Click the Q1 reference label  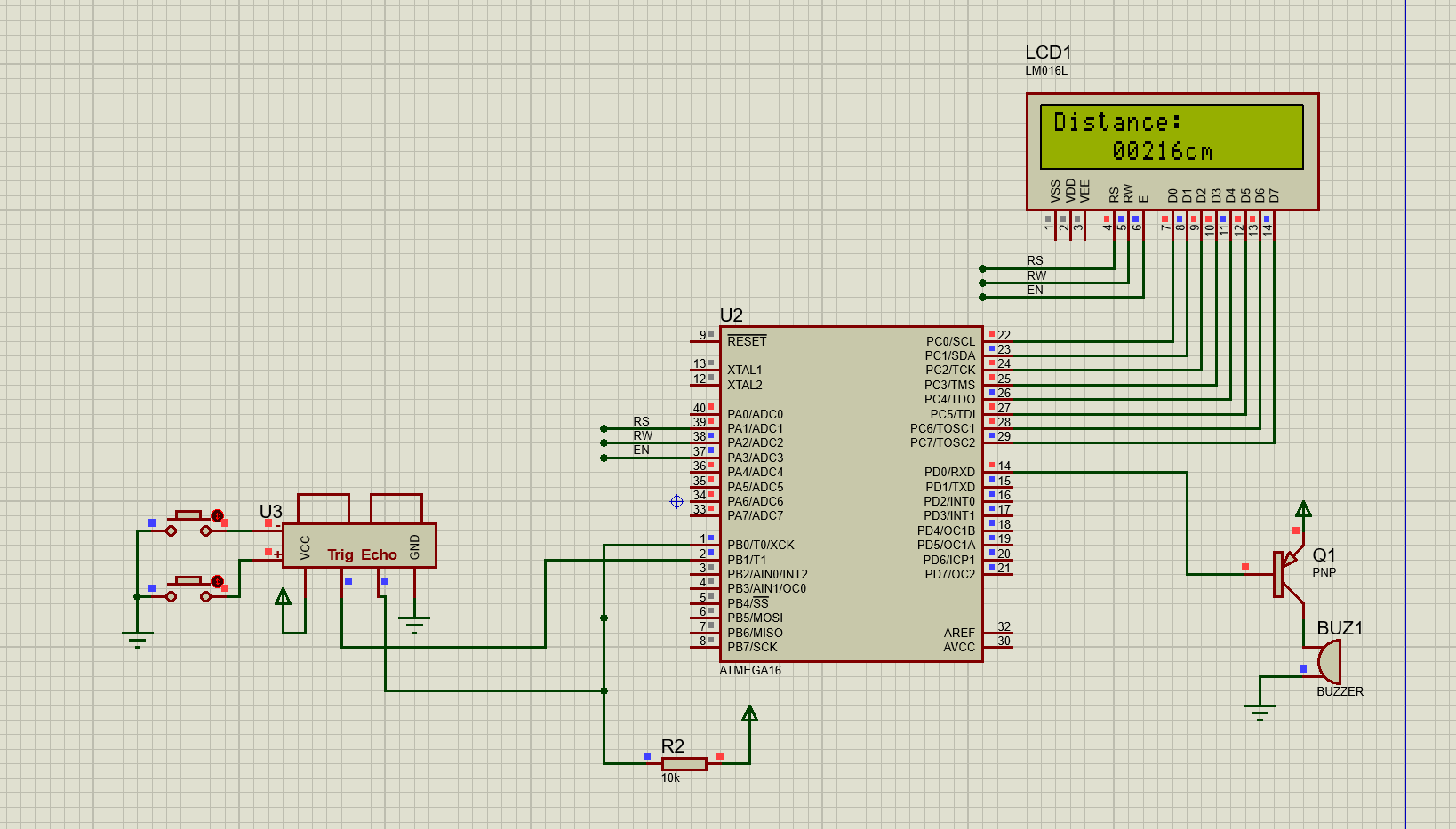[x=1324, y=555]
